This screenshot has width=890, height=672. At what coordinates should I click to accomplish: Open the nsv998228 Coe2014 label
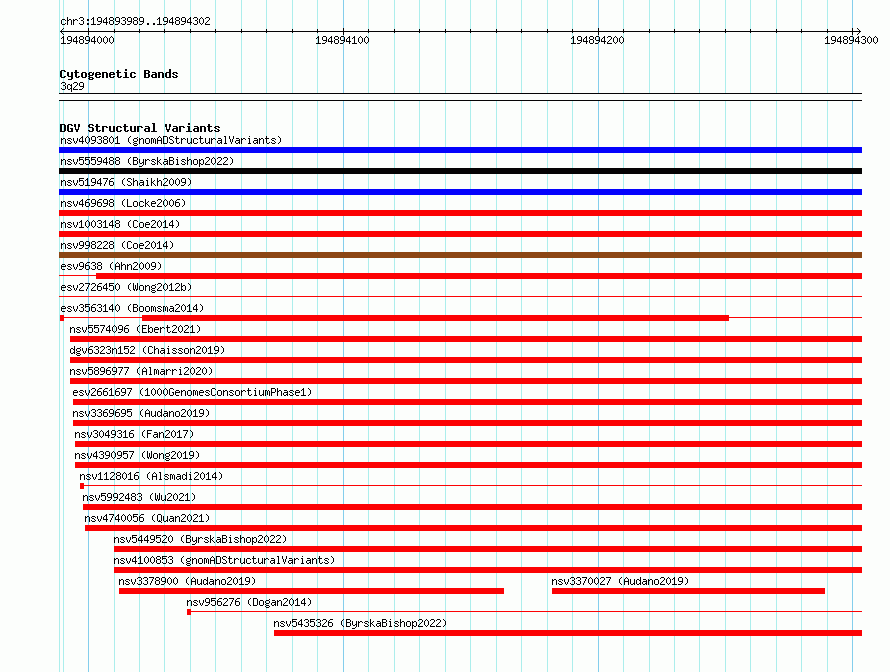coord(117,245)
